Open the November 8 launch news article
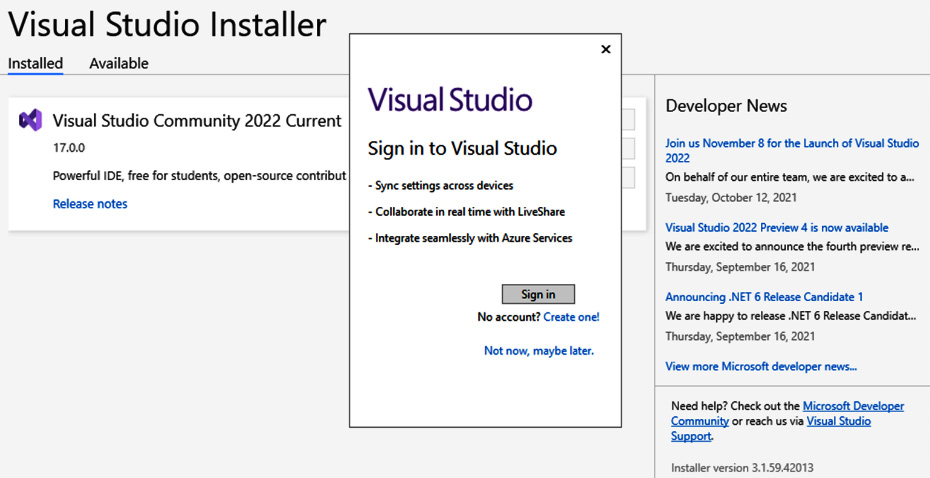The image size is (930, 478). pos(792,151)
